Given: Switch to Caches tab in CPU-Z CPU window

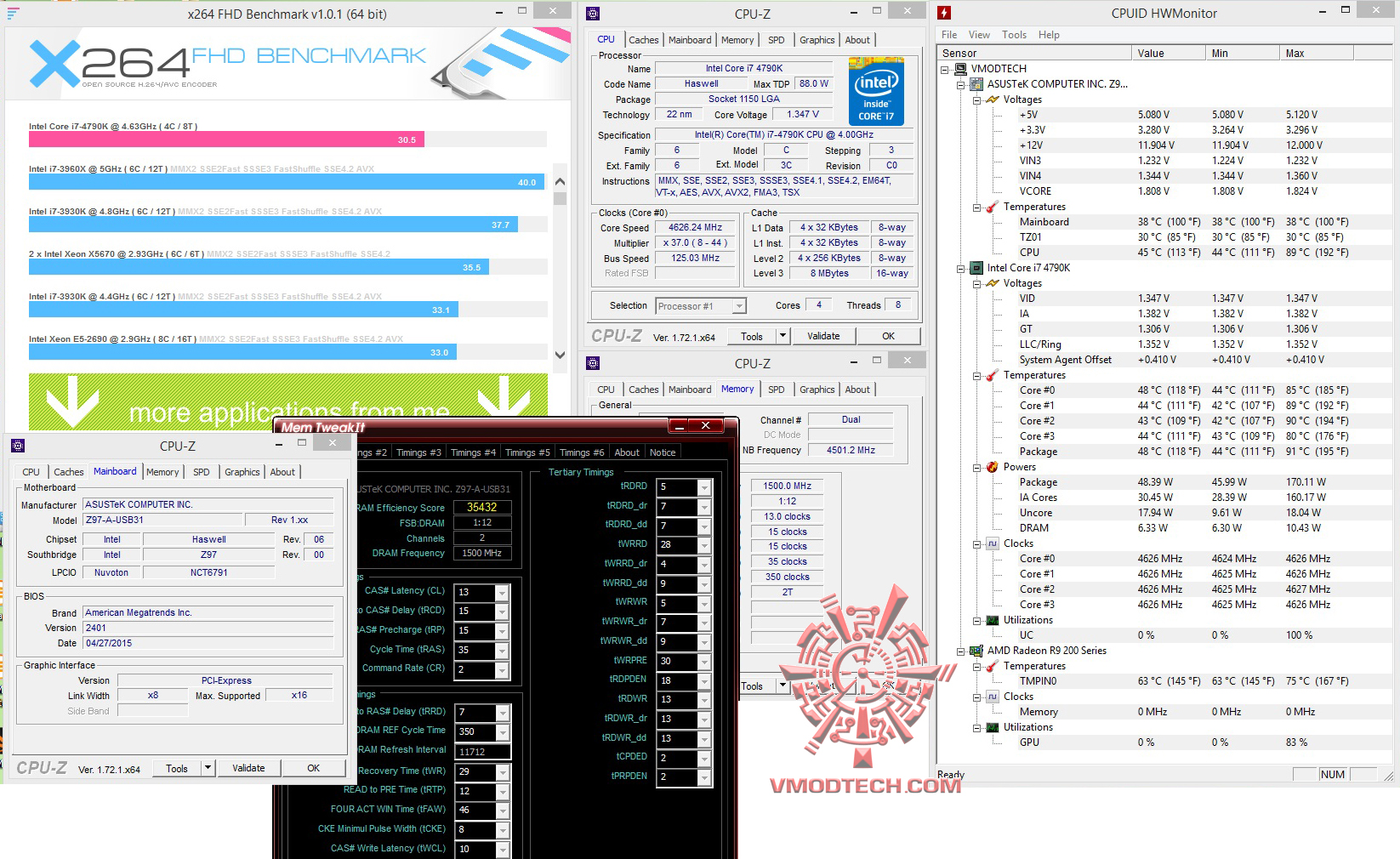Looking at the screenshot, I should point(643,40).
